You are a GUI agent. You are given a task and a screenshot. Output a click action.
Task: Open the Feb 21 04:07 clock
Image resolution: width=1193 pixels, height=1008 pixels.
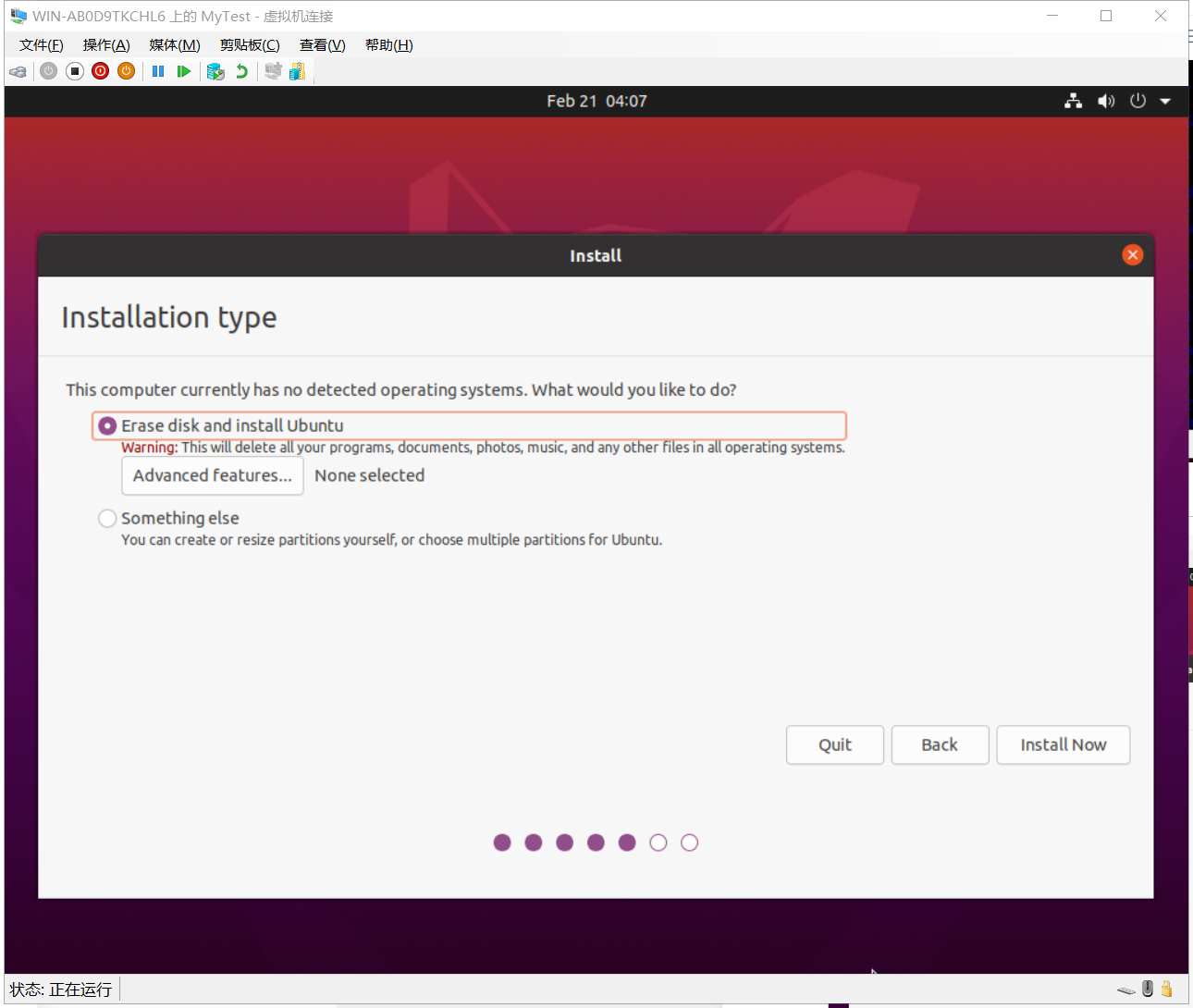pyautogui.click(x=596, y=101)
